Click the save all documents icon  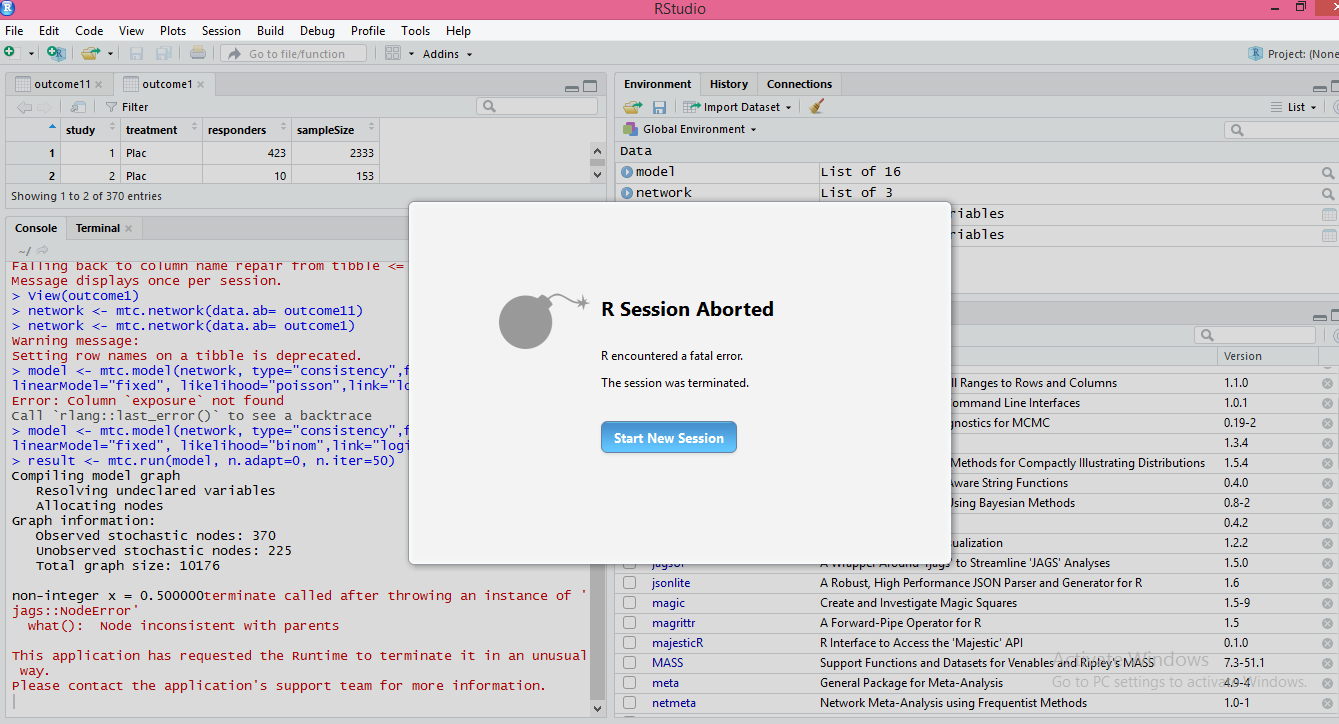(163, 53)
